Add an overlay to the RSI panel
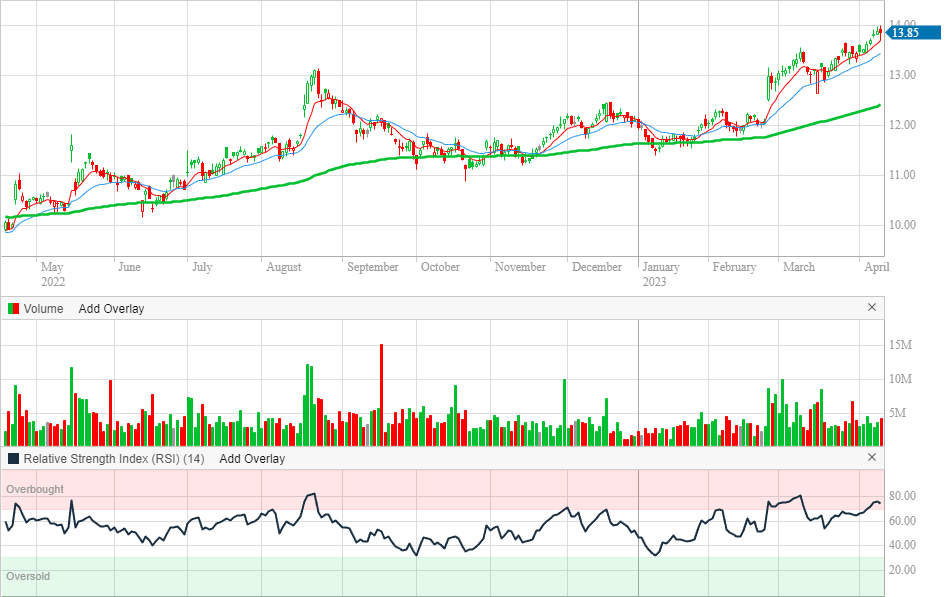The width and height of the screenshot is (945, 597). [x=252, y=459]
